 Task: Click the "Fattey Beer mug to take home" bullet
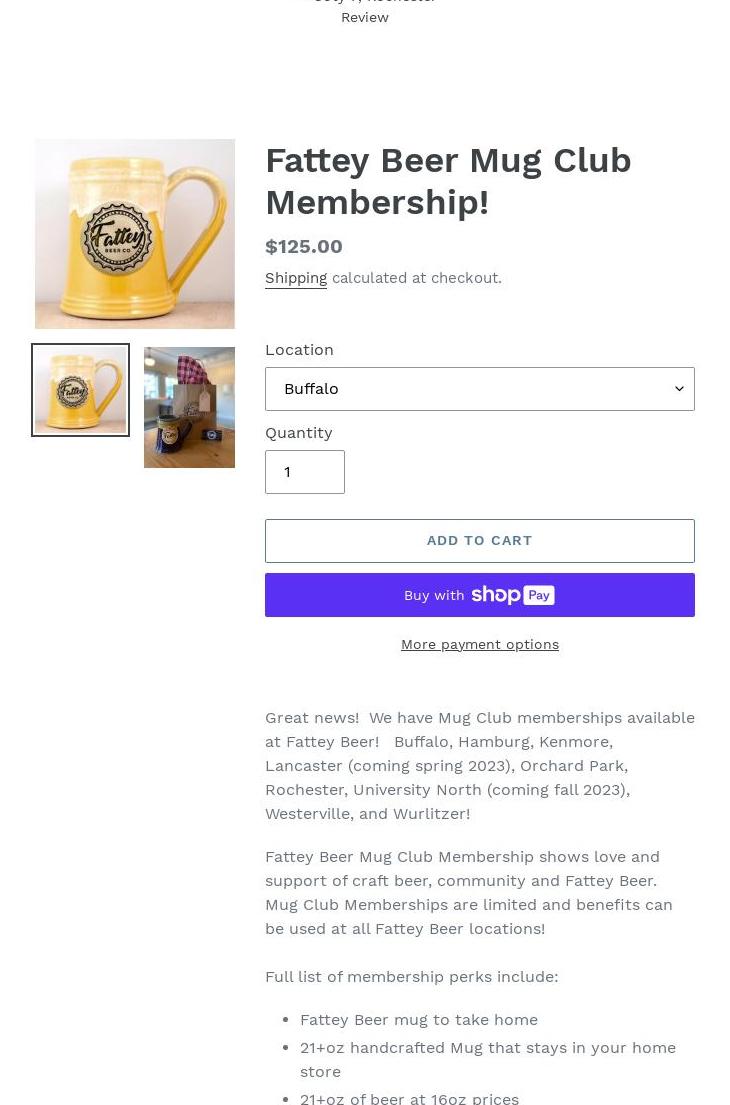click(x=419, y=1020)
